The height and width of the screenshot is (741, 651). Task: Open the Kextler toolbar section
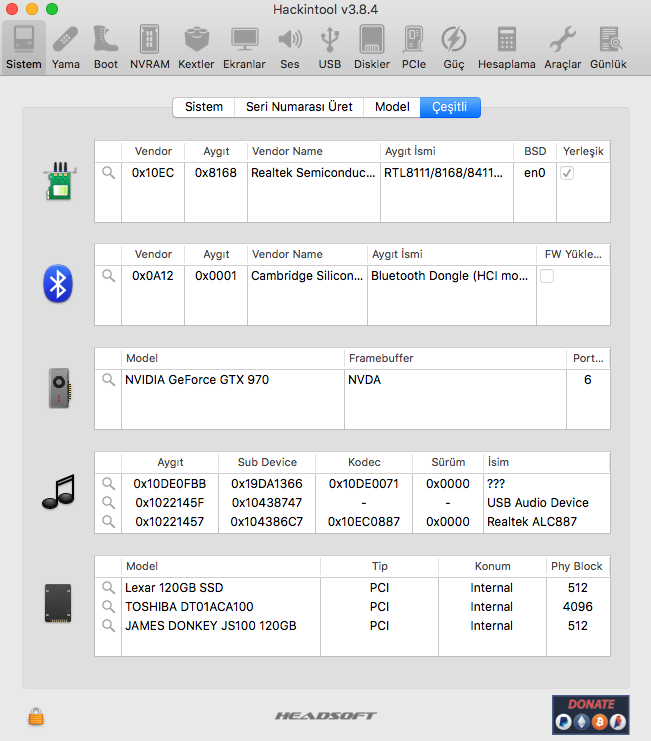pyautogui.click(x=196, y=47)
